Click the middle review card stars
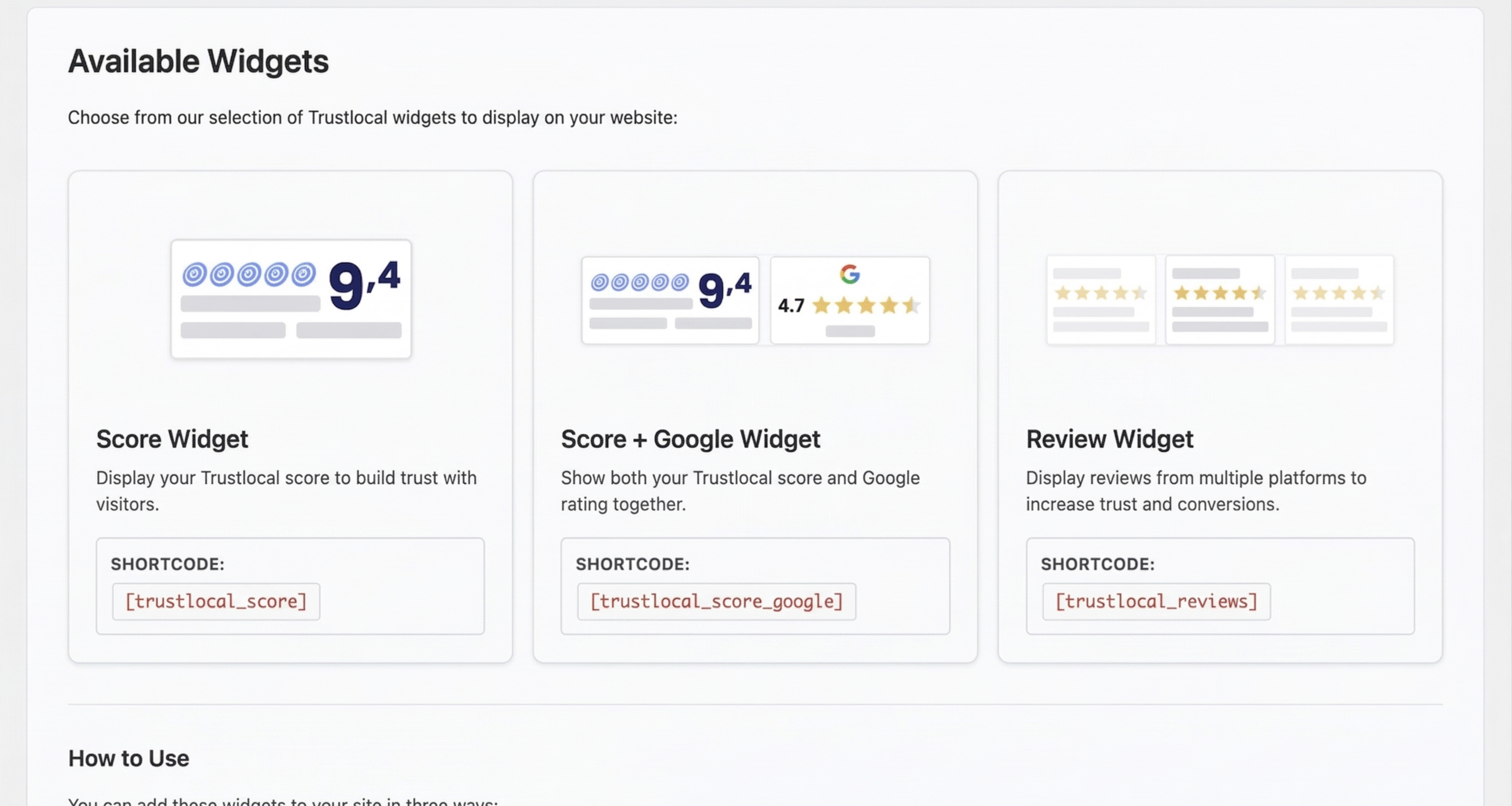The image size is (1512, 806). (x=1220, y=292)
